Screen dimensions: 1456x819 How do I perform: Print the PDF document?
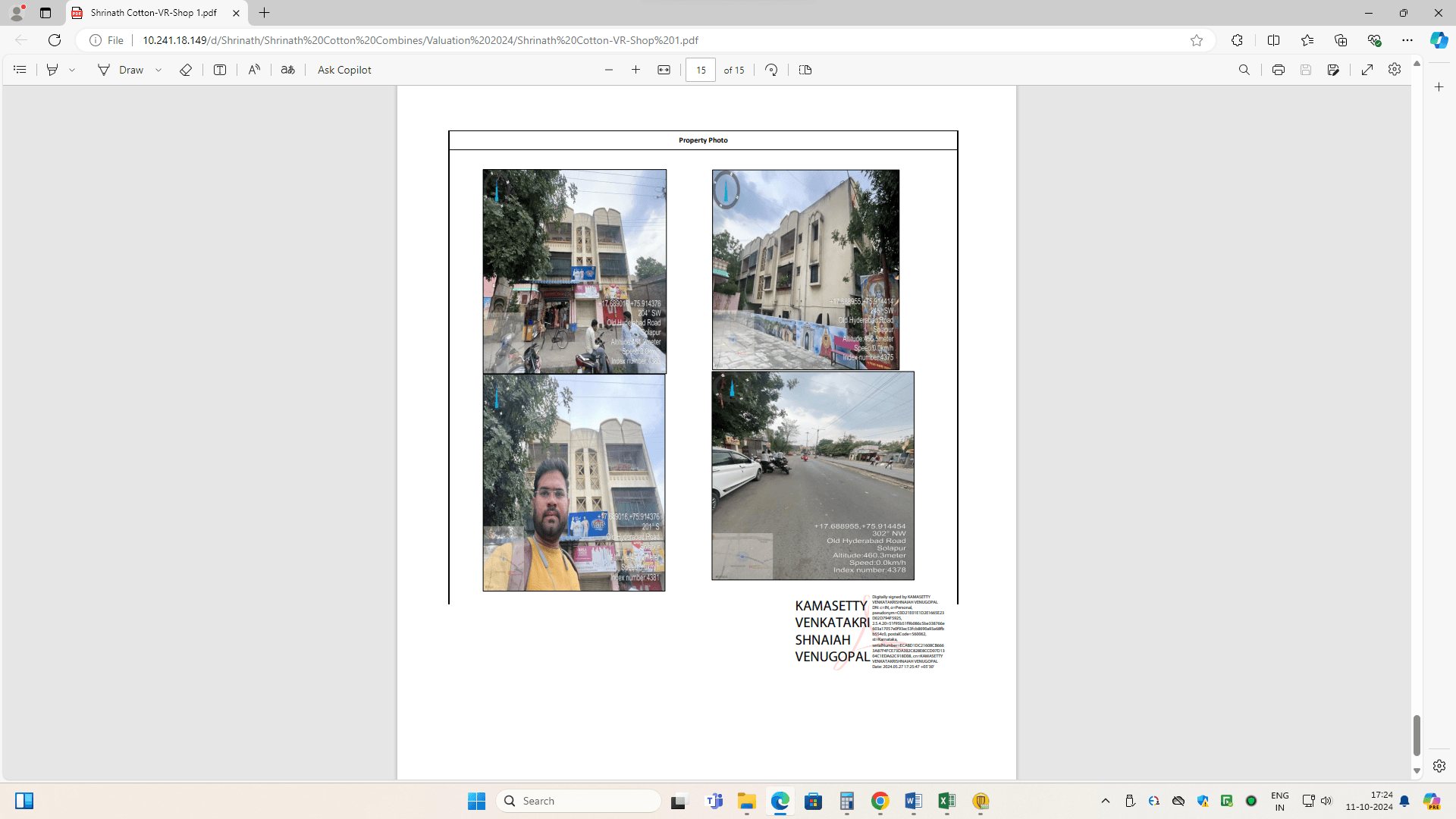click(1279, 70)
